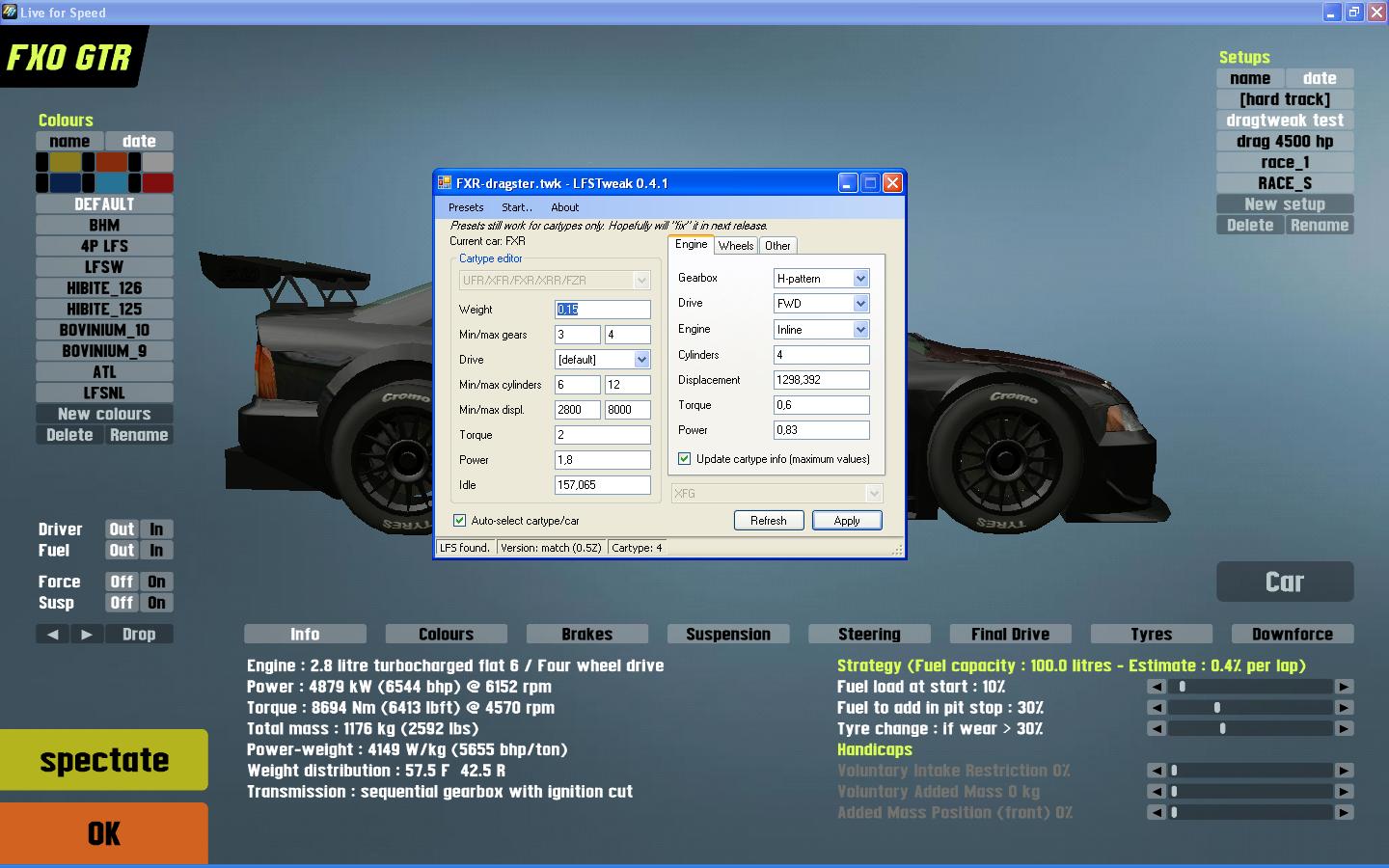
Task: Click New setup button
Action: coord(1285,204)
